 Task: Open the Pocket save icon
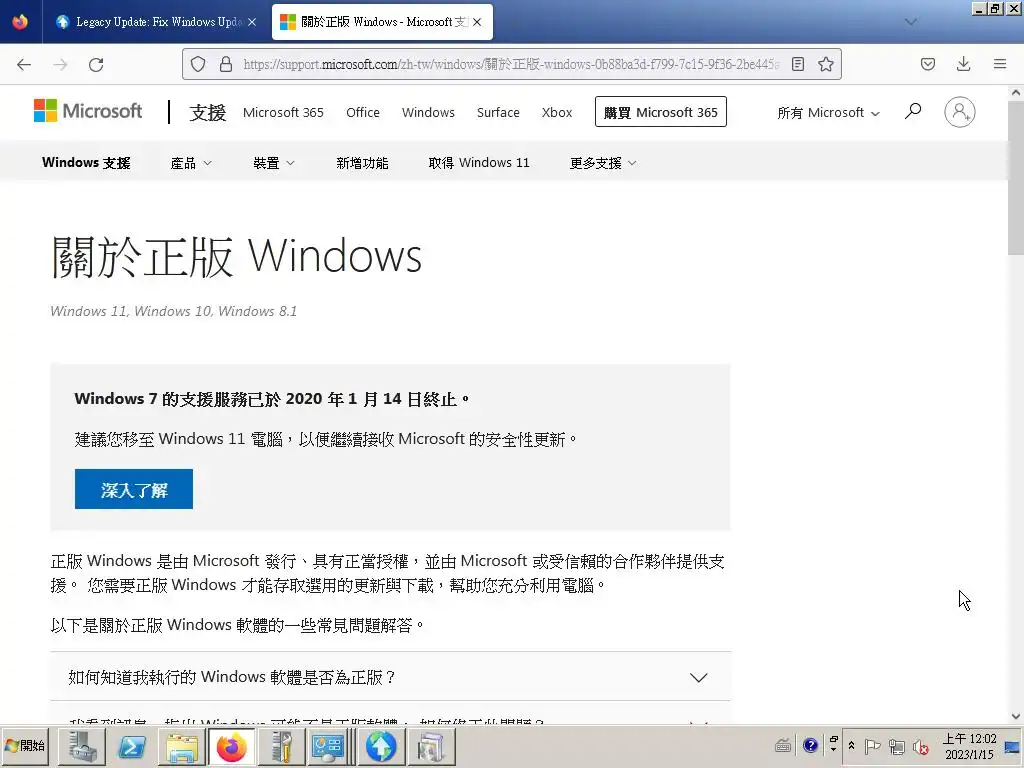(927, 64)
